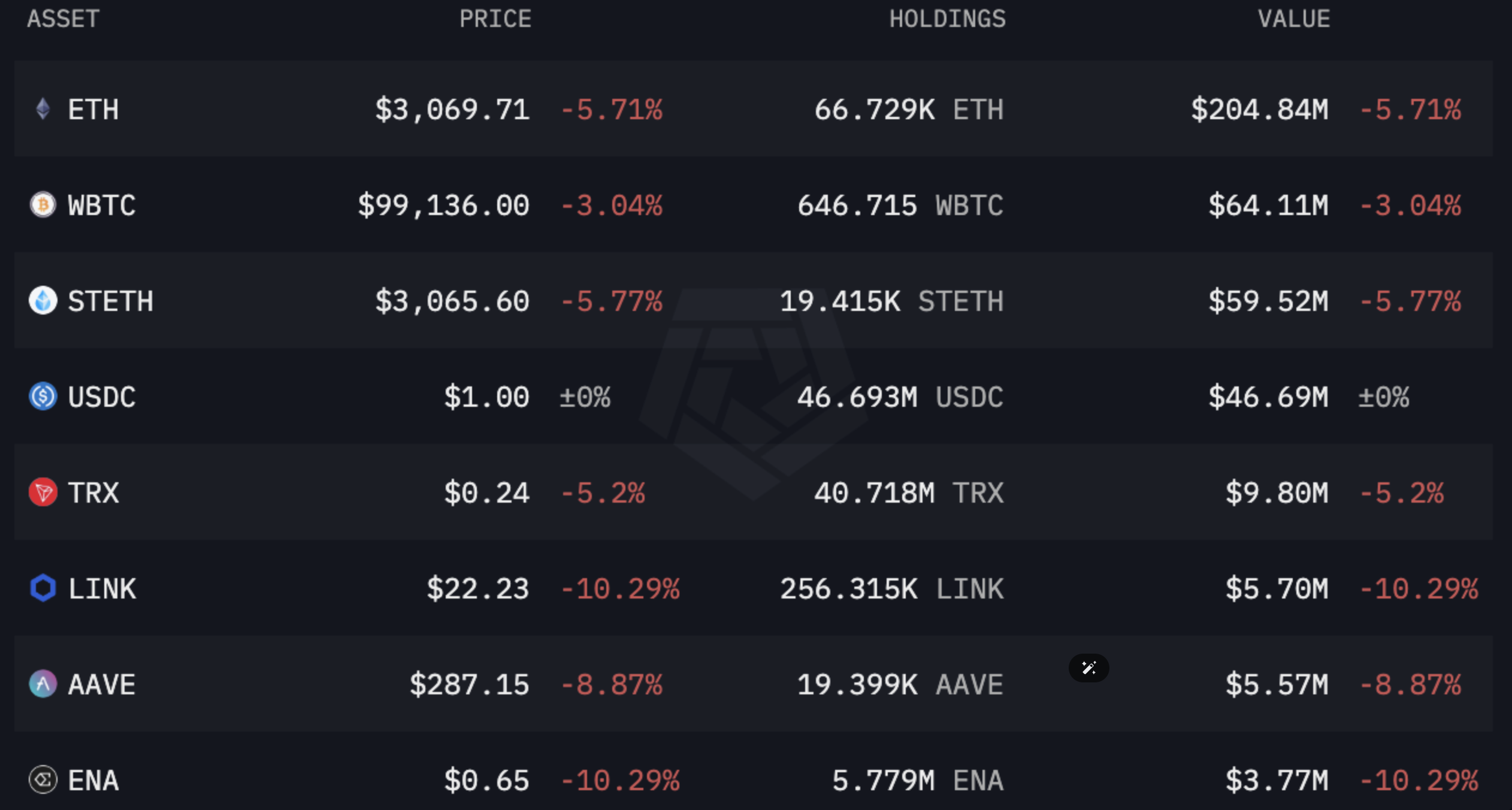Click the $287.15 AAVE price
The height and width of the screenshot is (810, 1512).
470,685
